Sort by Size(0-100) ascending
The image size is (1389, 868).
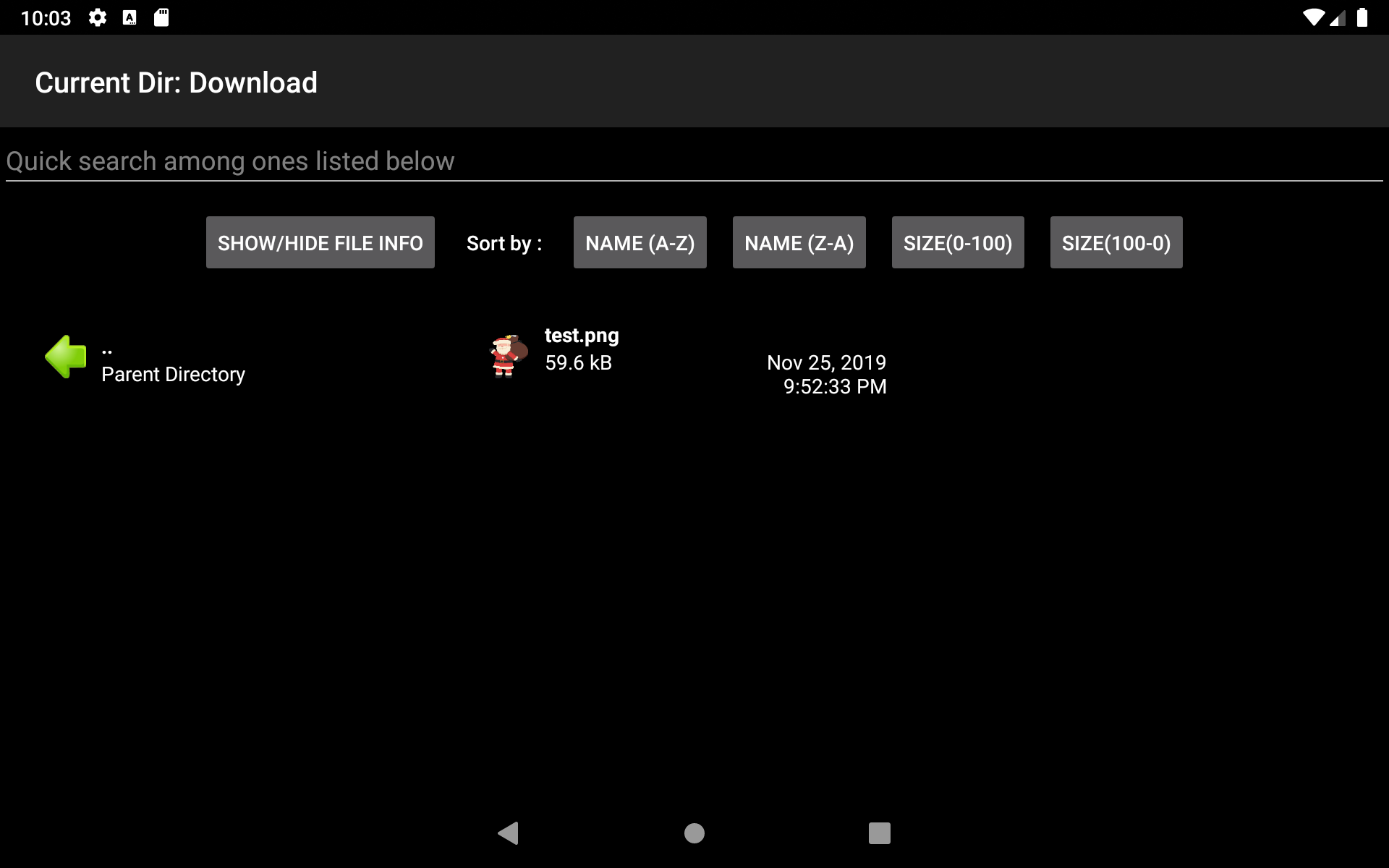point(958,242)
